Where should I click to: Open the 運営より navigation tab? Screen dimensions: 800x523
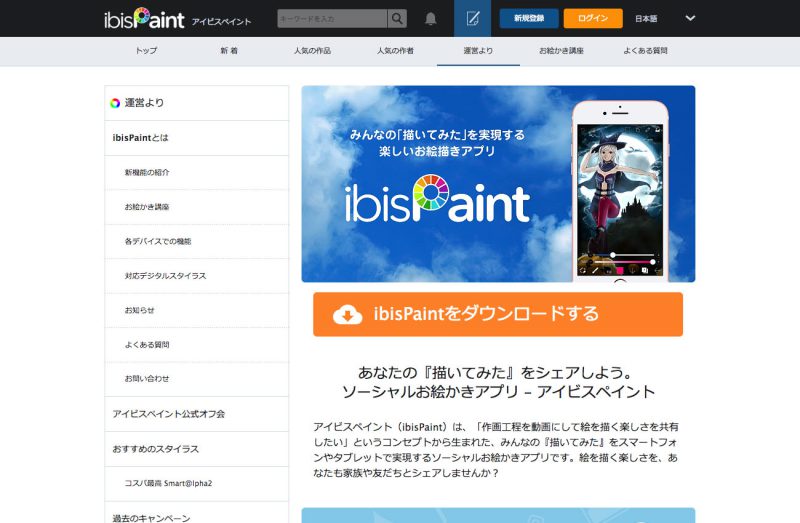(479, 51)
